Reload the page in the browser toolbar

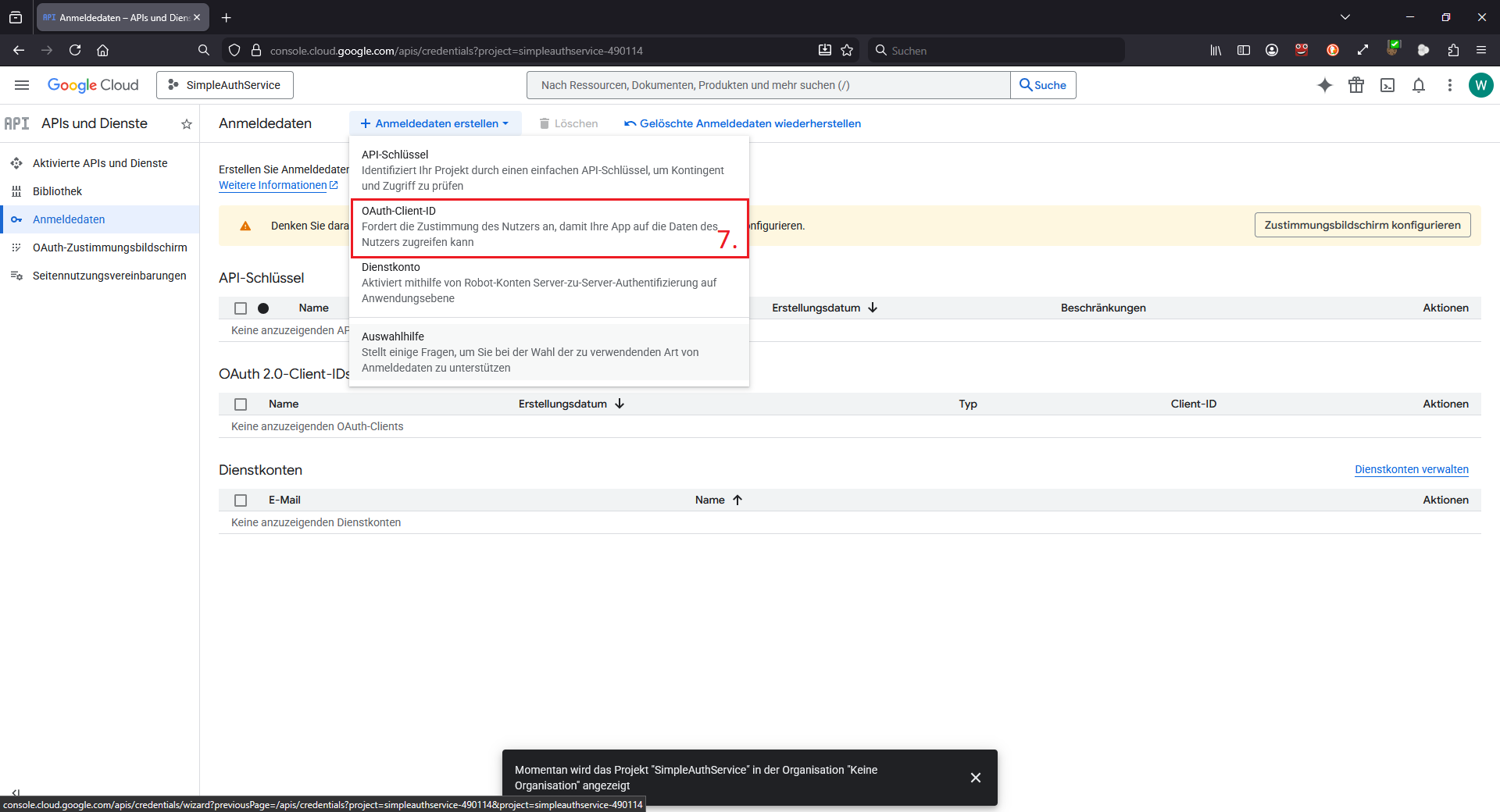pos(75,50)
